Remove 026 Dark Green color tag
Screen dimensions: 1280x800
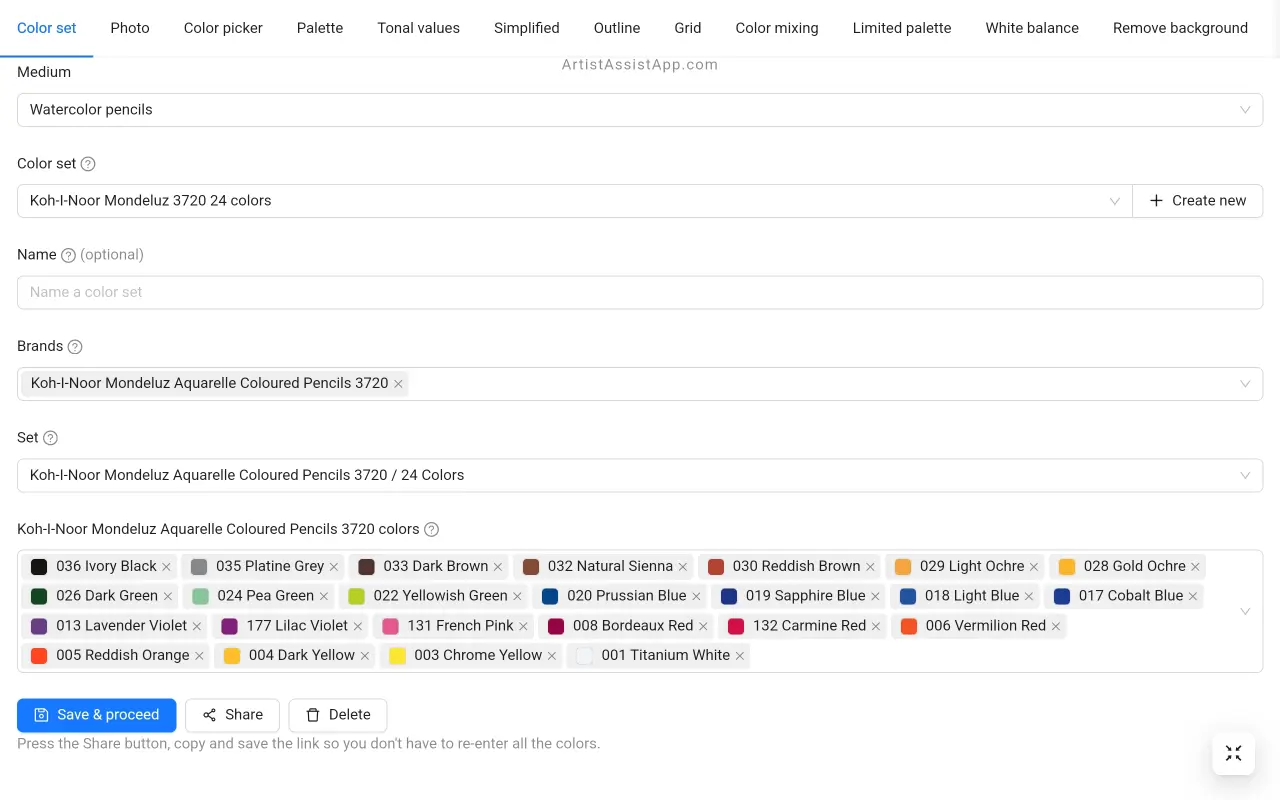point(168,597)
